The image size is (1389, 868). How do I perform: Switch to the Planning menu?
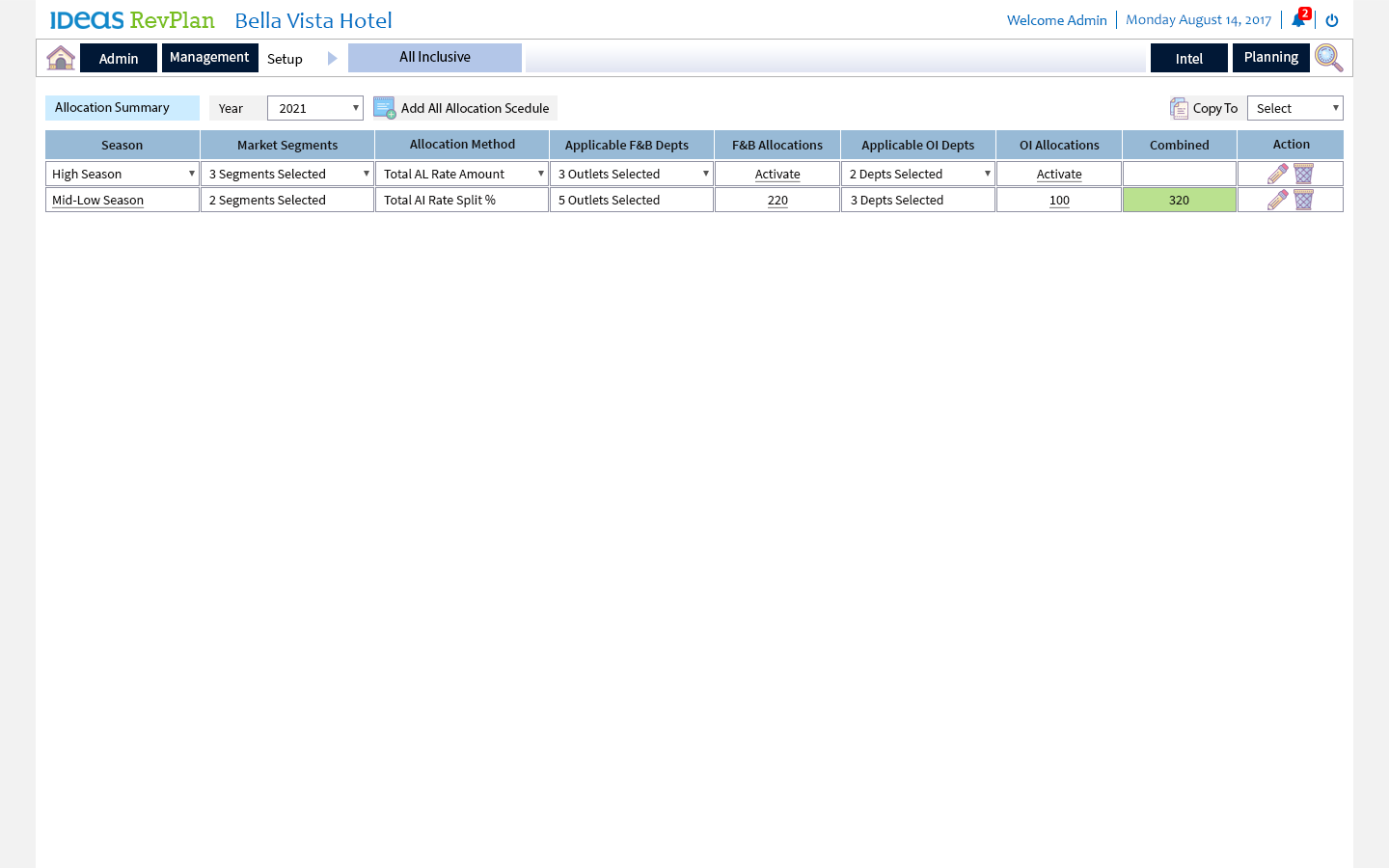click(1270, 58)
